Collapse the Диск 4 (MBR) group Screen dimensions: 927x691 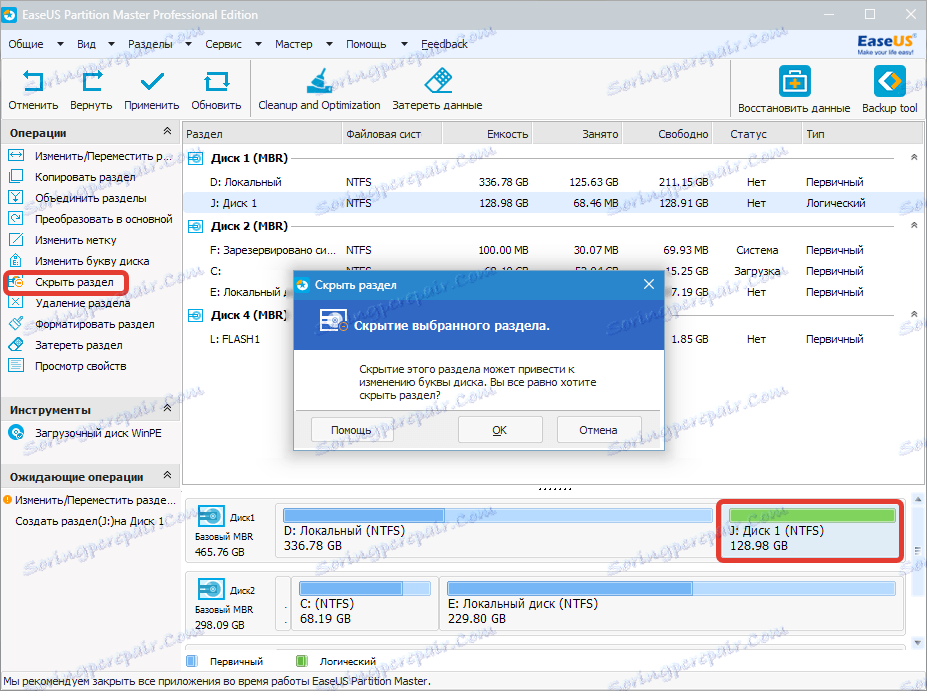click(914, 314)
